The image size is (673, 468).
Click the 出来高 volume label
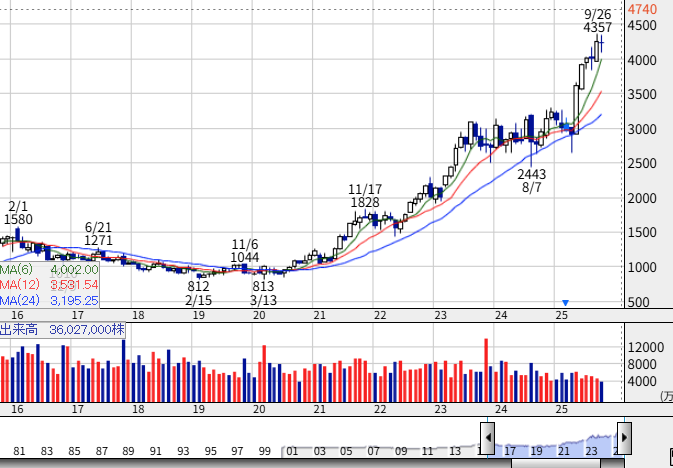[x=18, y=328]
